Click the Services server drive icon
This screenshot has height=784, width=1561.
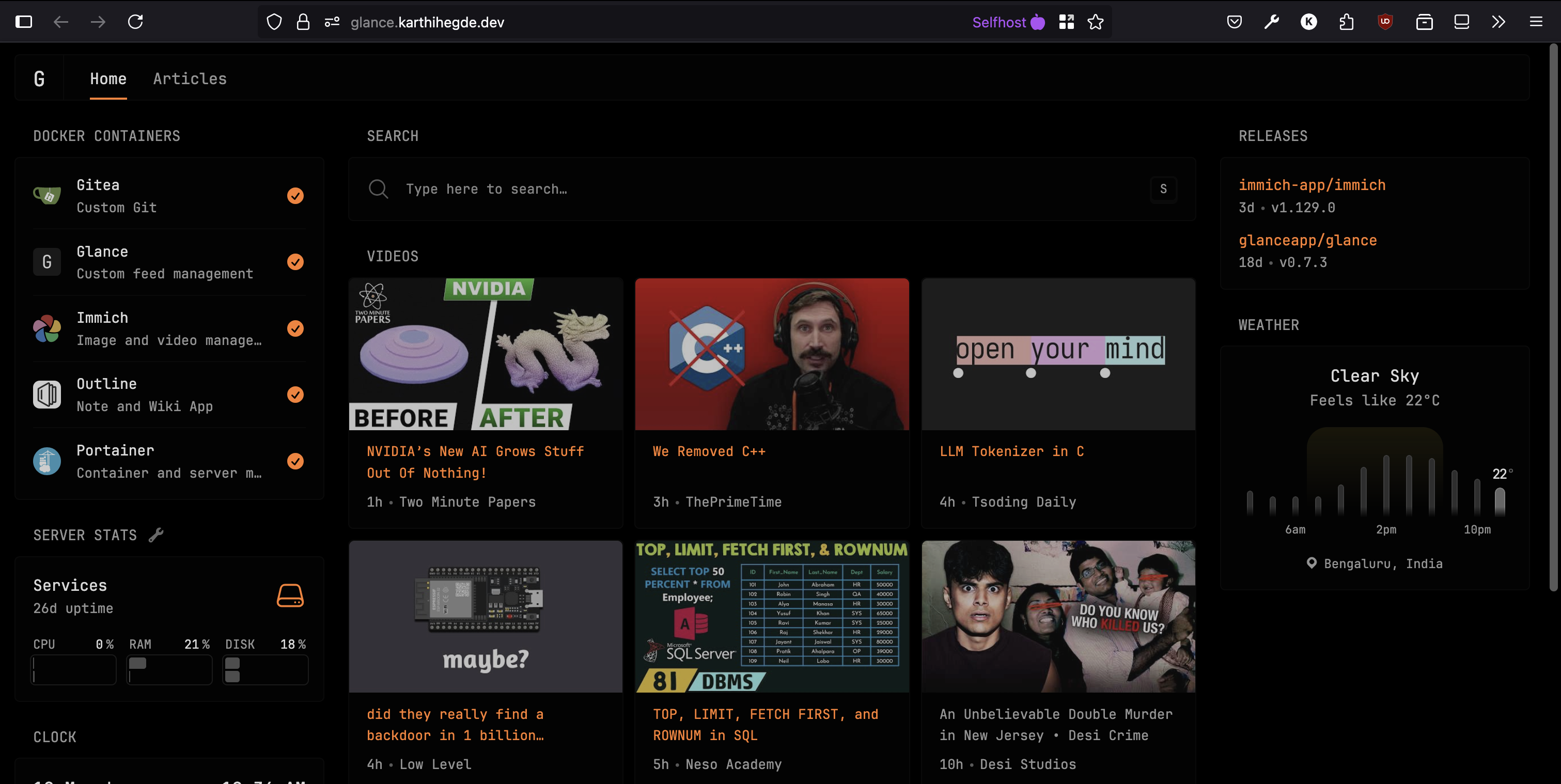coord(290,595)
